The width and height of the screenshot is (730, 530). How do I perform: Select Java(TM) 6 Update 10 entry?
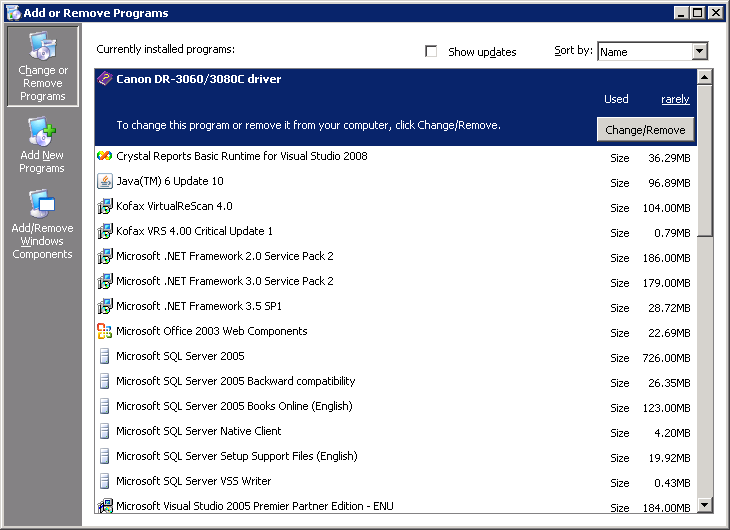(x=170, y=181)
